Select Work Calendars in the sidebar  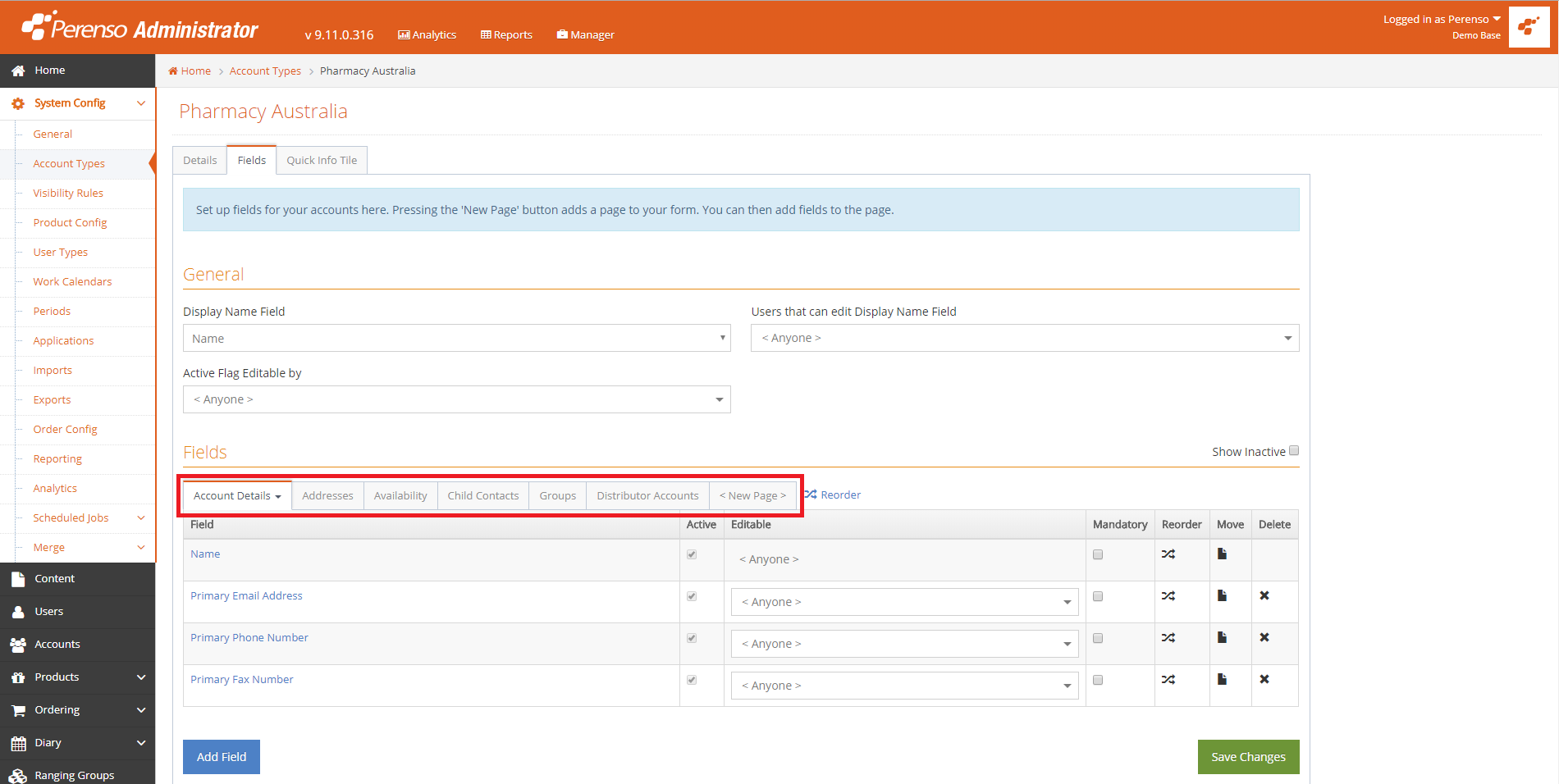pos(72,282)
